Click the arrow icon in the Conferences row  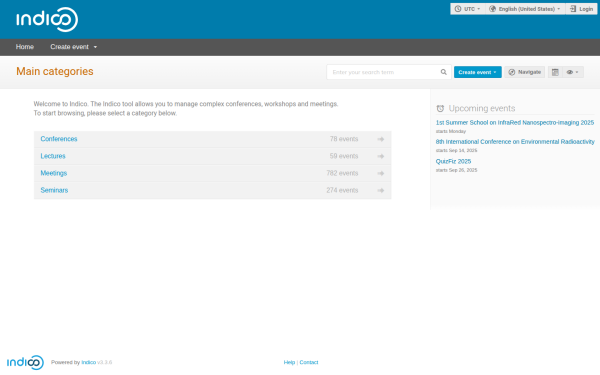tap(381, 139)
